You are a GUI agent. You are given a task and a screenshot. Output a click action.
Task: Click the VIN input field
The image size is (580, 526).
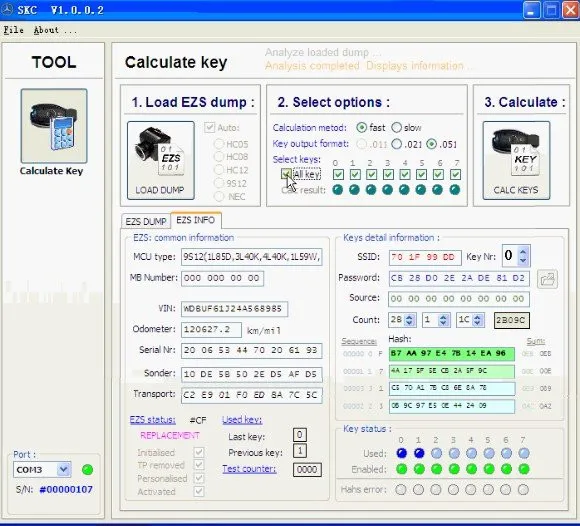(234, 309)
